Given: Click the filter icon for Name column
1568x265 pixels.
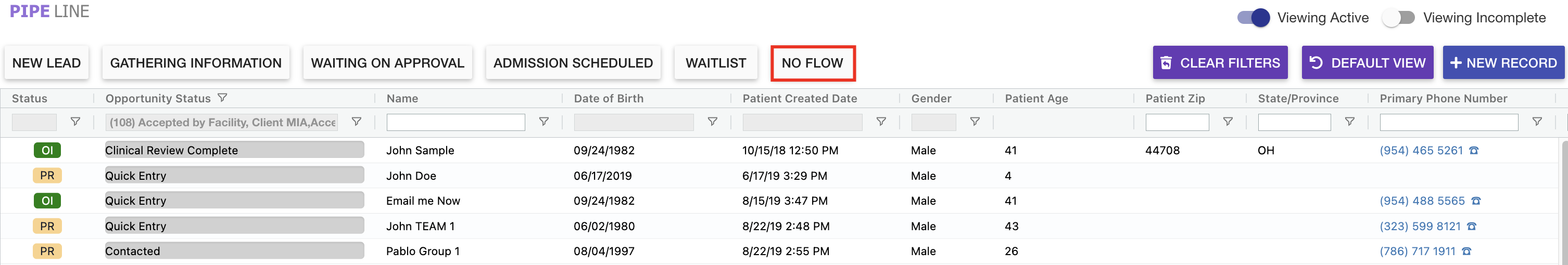Looking at the screenshot, I should click(543, 122).
